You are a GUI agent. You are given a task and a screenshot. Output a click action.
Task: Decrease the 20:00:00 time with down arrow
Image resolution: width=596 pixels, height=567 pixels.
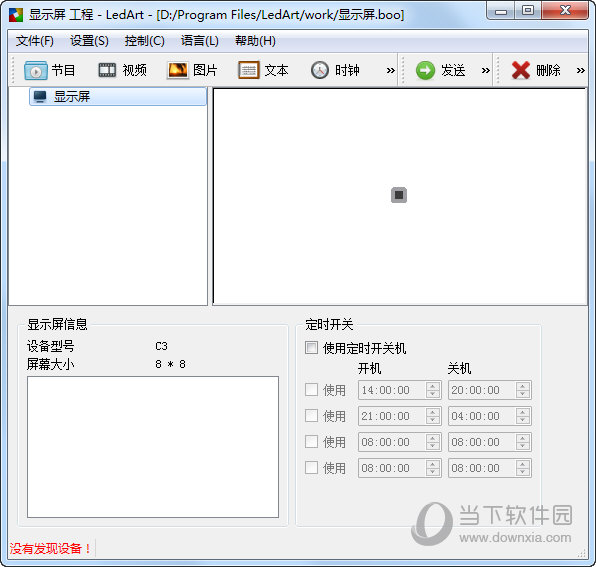[523, 394]
